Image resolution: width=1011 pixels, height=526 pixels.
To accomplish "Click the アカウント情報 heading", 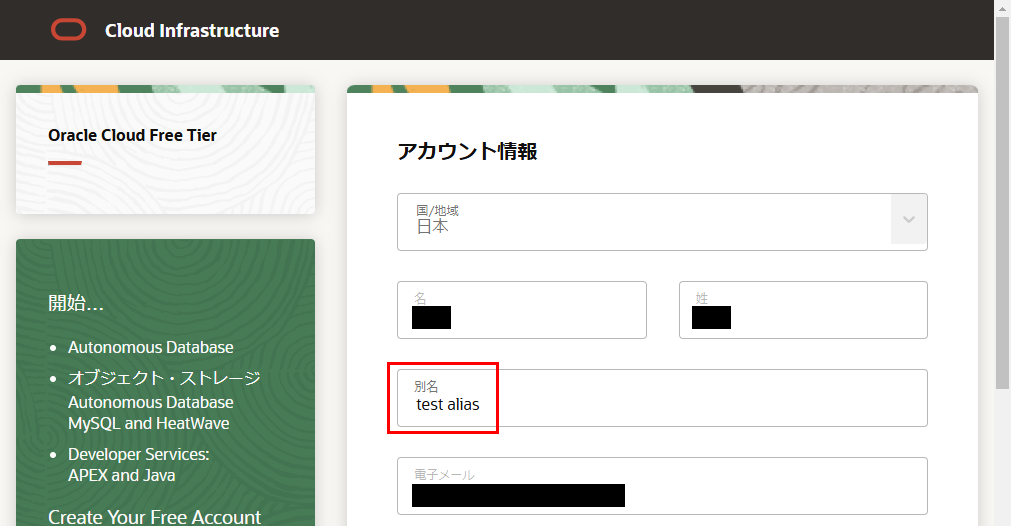I will coord(467,151).
